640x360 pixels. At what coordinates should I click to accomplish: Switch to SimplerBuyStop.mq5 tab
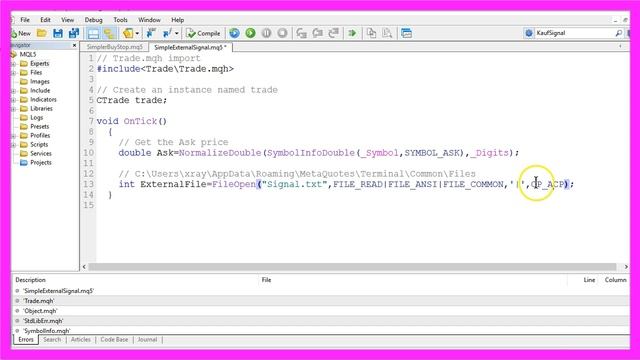click(115, 47)
